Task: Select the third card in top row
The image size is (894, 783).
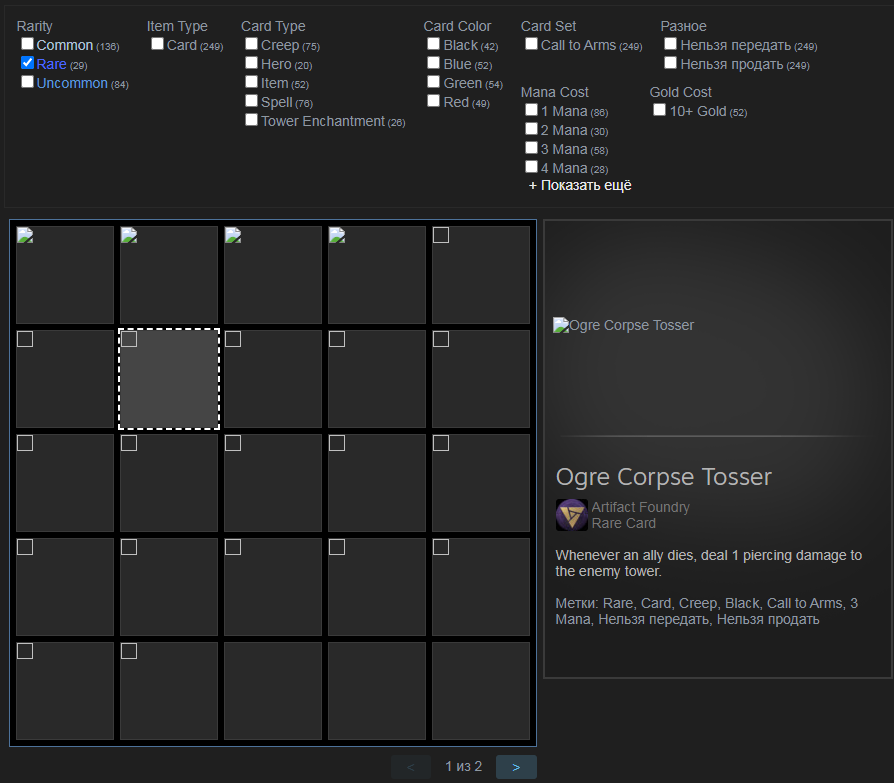Action: click(x=273, y=275)
